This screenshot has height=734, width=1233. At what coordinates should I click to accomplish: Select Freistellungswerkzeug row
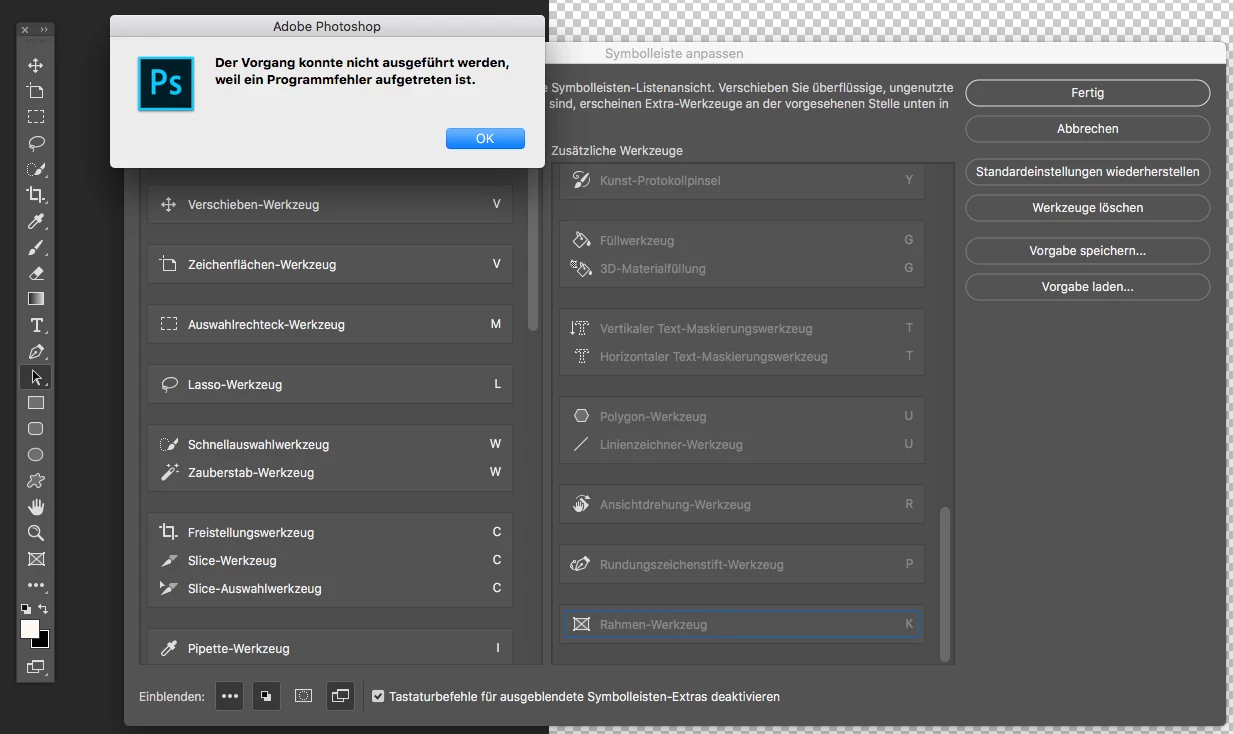[x=330, y=532]
